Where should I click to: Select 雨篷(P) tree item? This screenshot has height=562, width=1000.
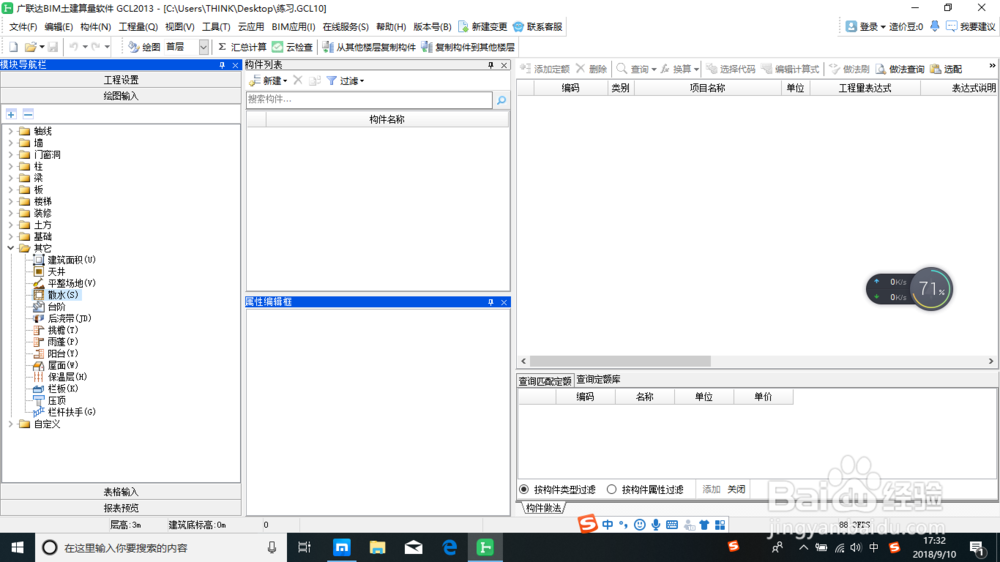pyautogui.click(x=62, y=342)
